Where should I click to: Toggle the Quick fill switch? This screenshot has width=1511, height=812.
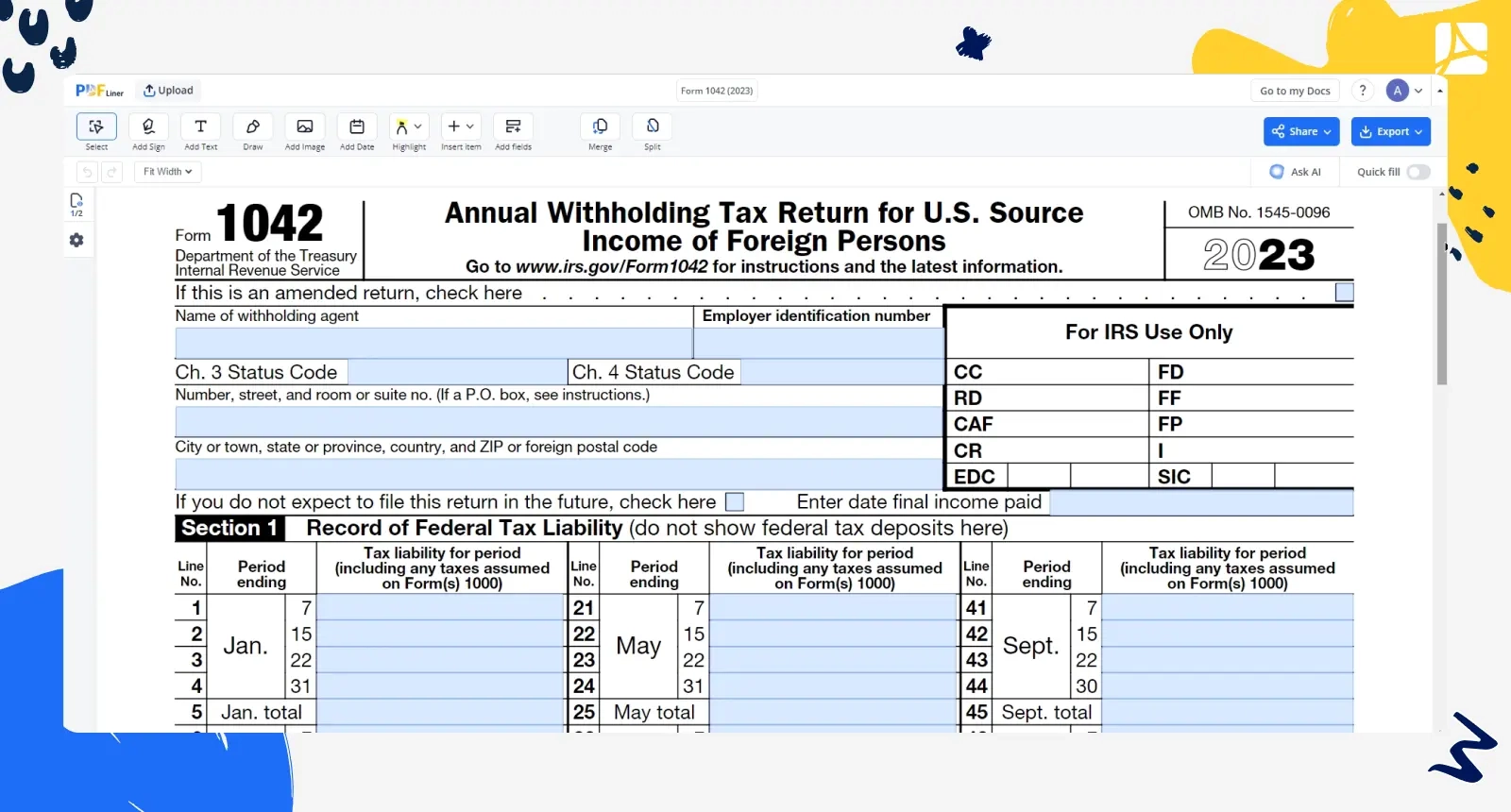1418,172
